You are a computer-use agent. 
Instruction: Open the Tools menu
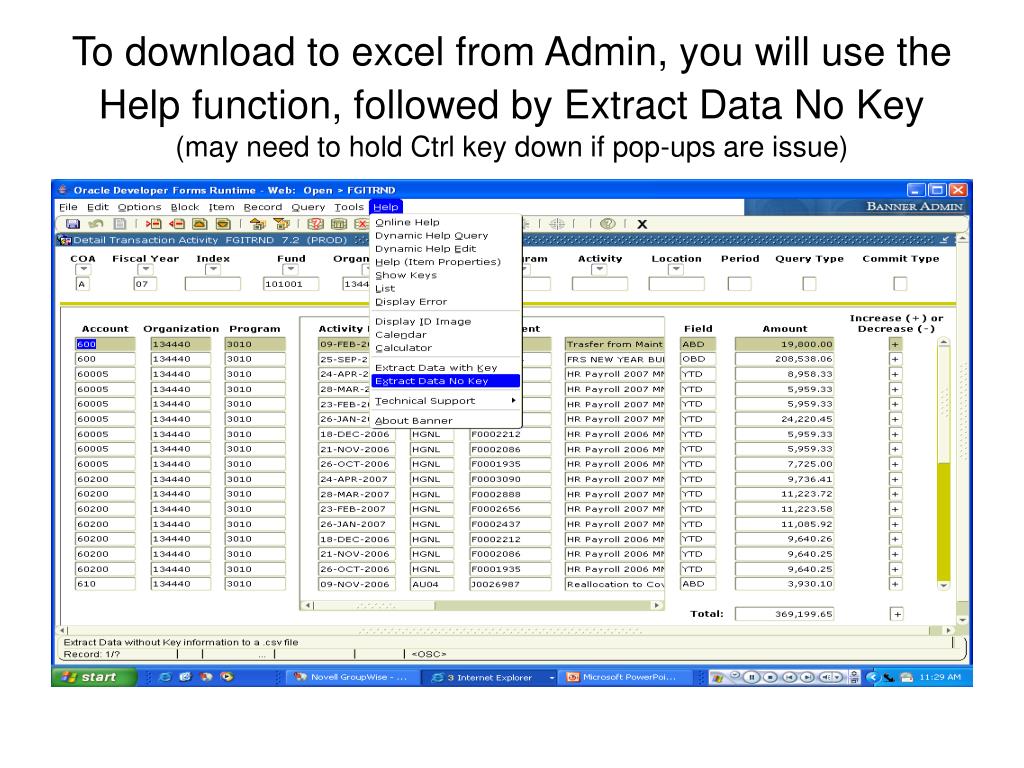[x=349, y=207]
